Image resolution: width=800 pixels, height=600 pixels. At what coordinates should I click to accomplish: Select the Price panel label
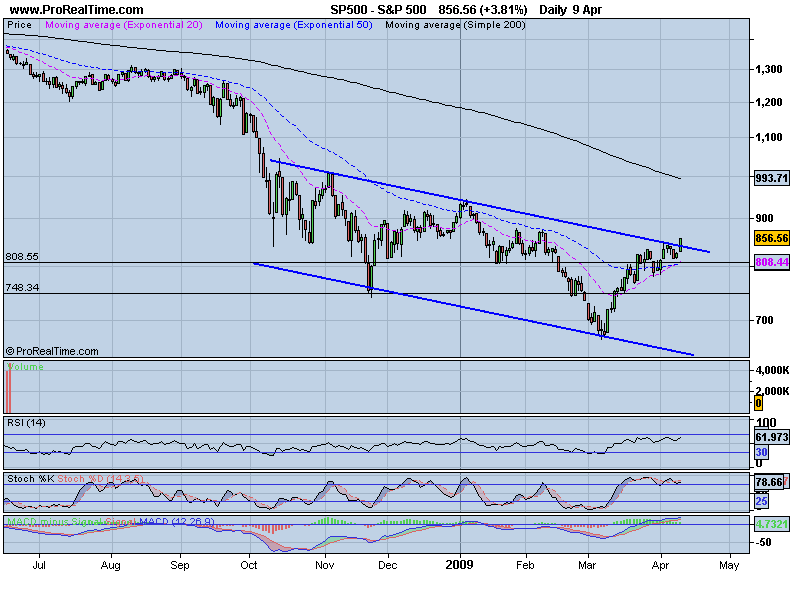click(x=19, y=25)
